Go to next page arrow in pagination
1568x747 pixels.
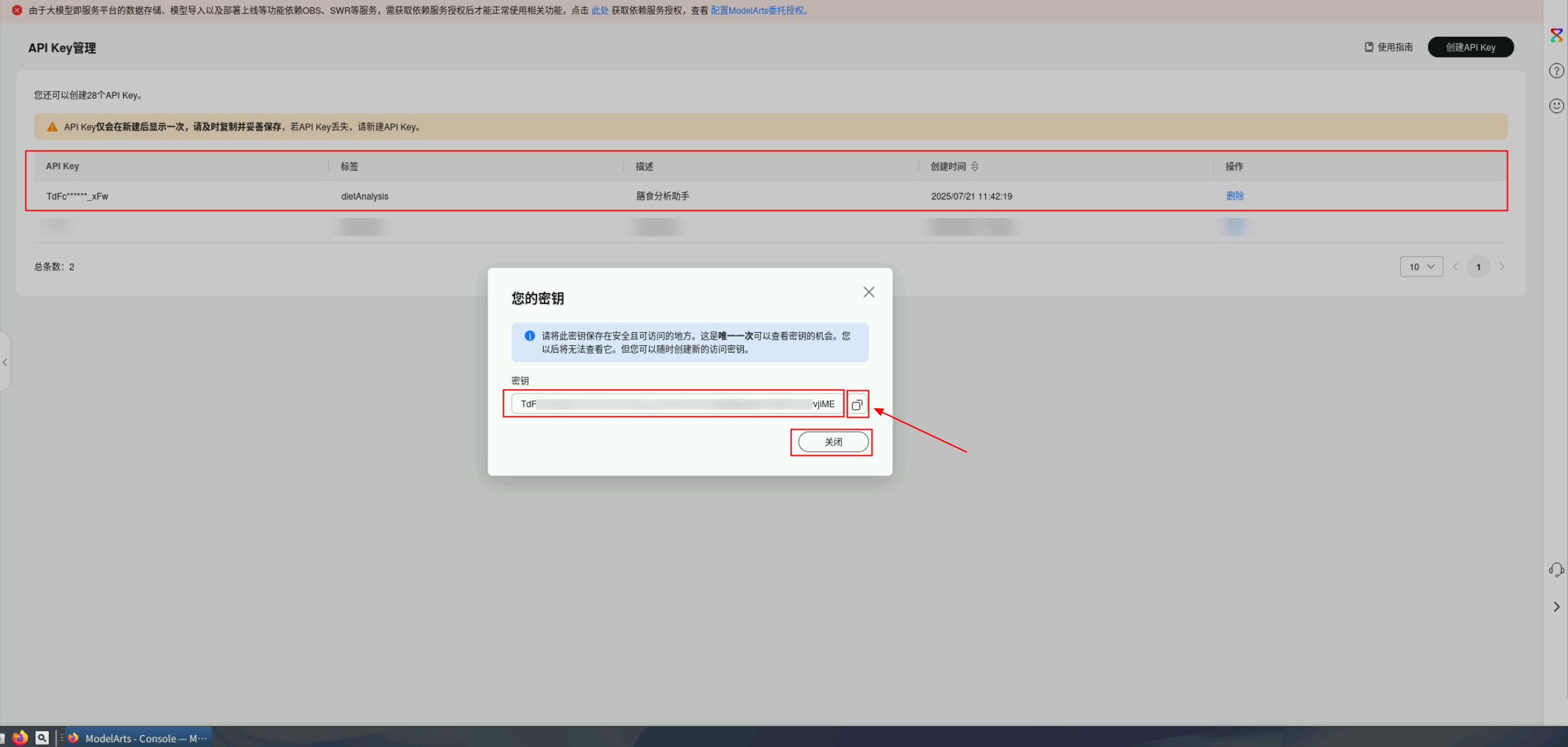point(1502,266)
